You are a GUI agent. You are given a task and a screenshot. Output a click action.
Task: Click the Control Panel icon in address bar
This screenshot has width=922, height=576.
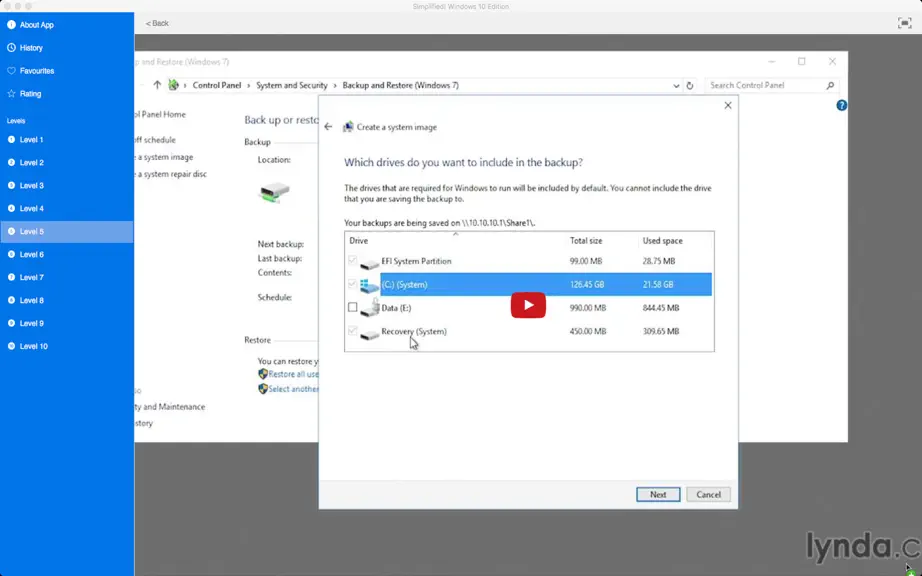[173, 85]
